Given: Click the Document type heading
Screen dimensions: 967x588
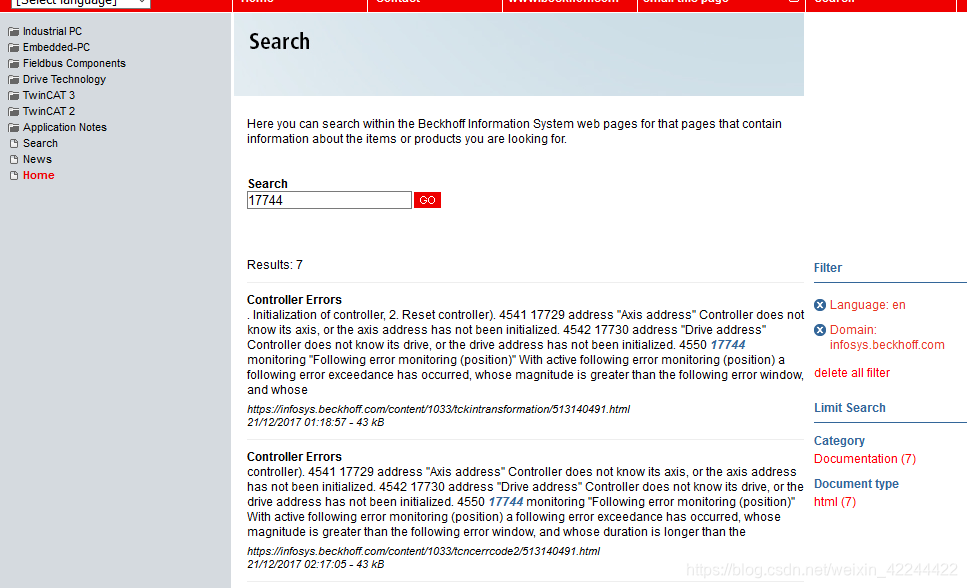Looking at the screenshot, I should [x=856, y=484].
